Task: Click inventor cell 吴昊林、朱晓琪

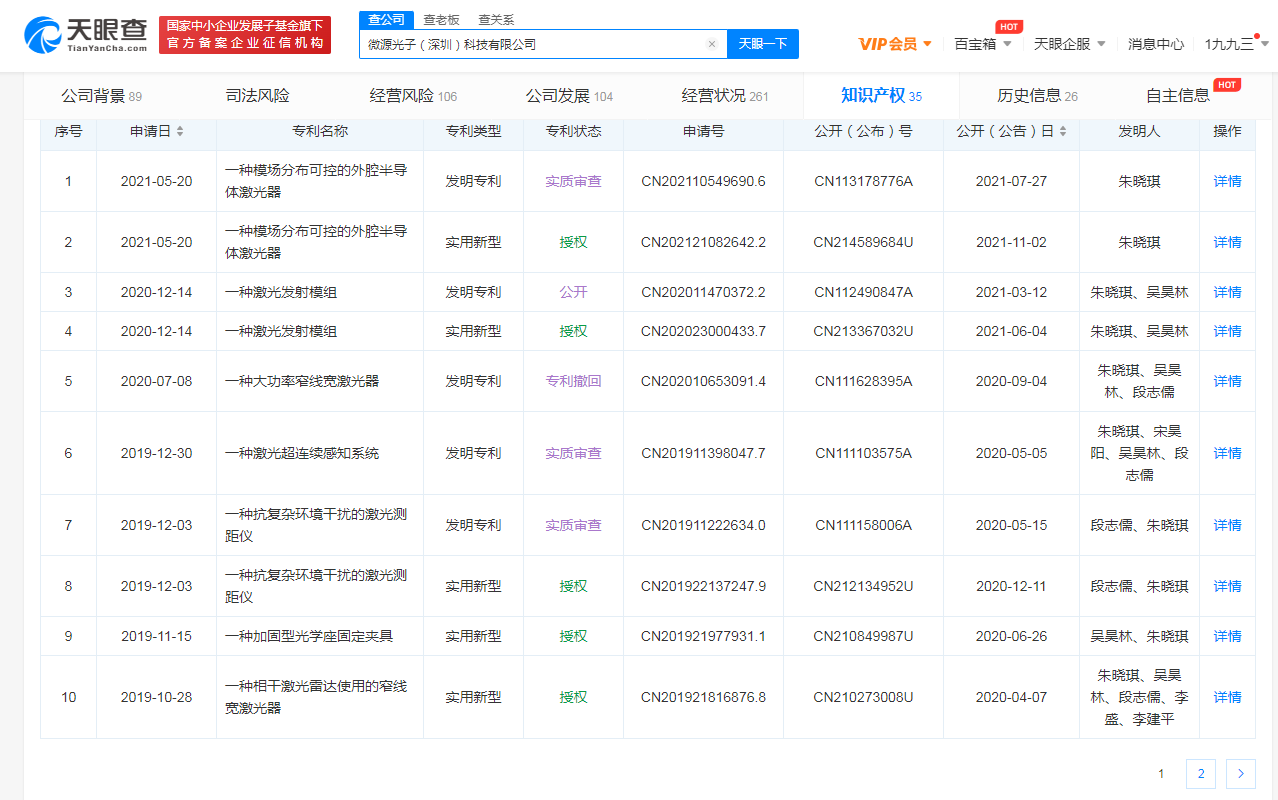Action: point(1139,636)
